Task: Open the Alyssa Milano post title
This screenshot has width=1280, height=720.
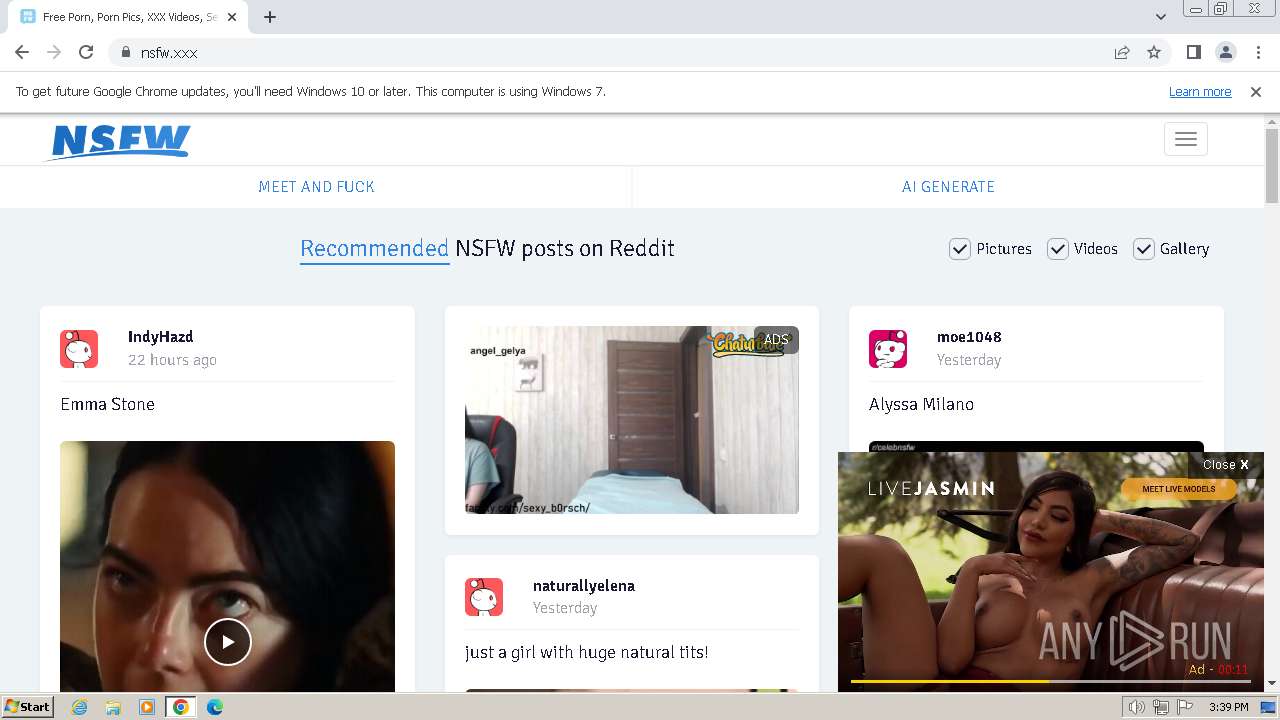Action: pos(921,405)
